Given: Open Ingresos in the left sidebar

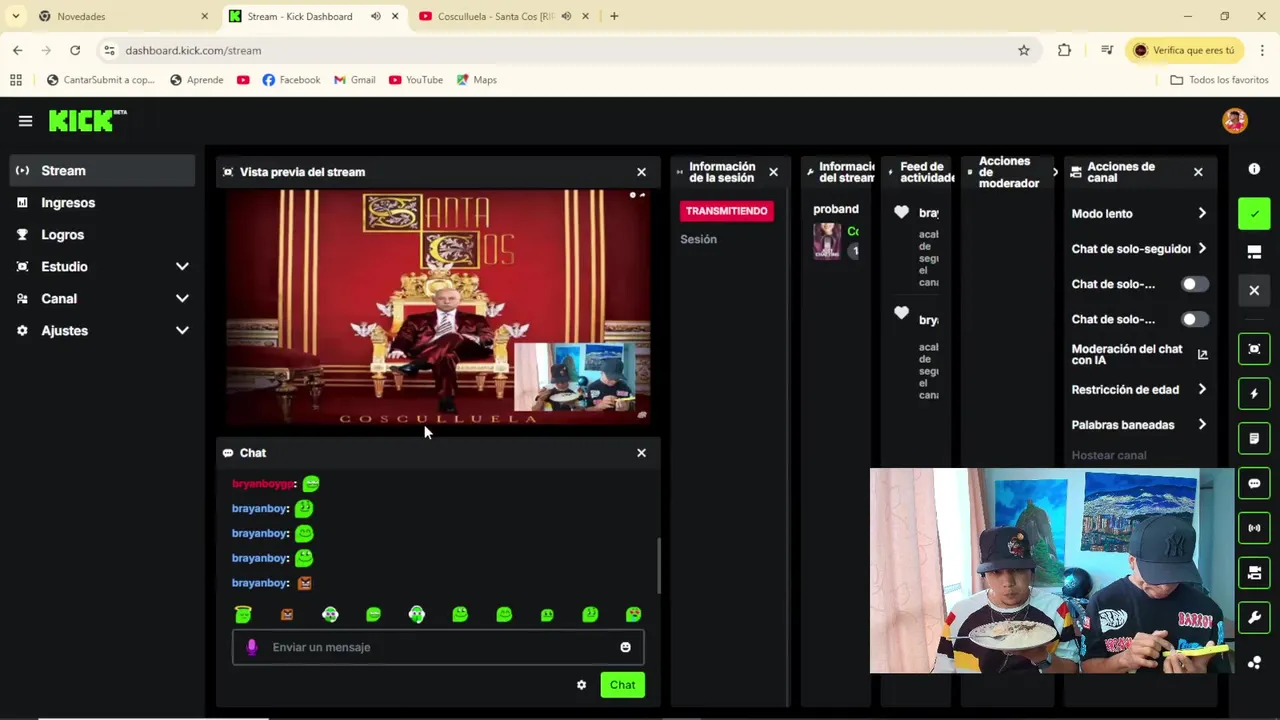Looking at the screenshot, I should [103, 203].
